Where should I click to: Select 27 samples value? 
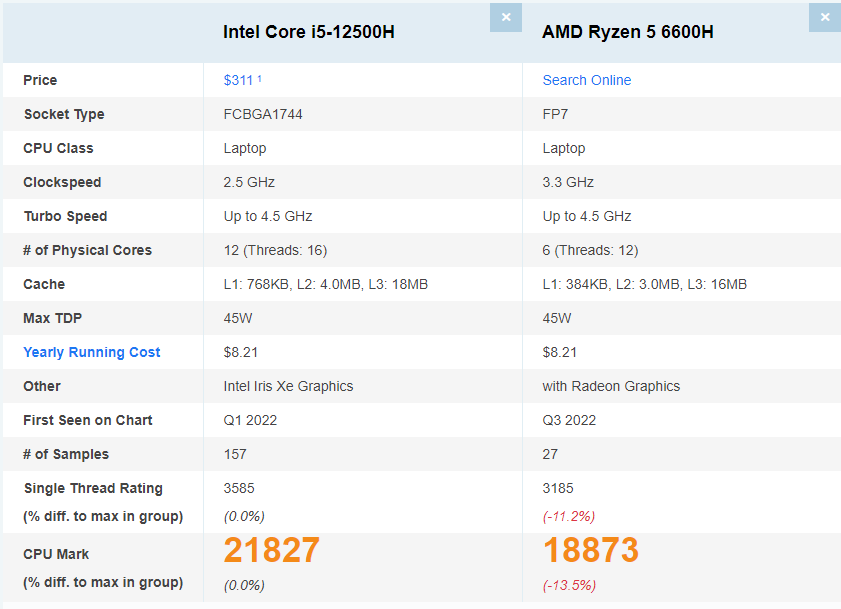pyautogui.click(x=550, y=454)
